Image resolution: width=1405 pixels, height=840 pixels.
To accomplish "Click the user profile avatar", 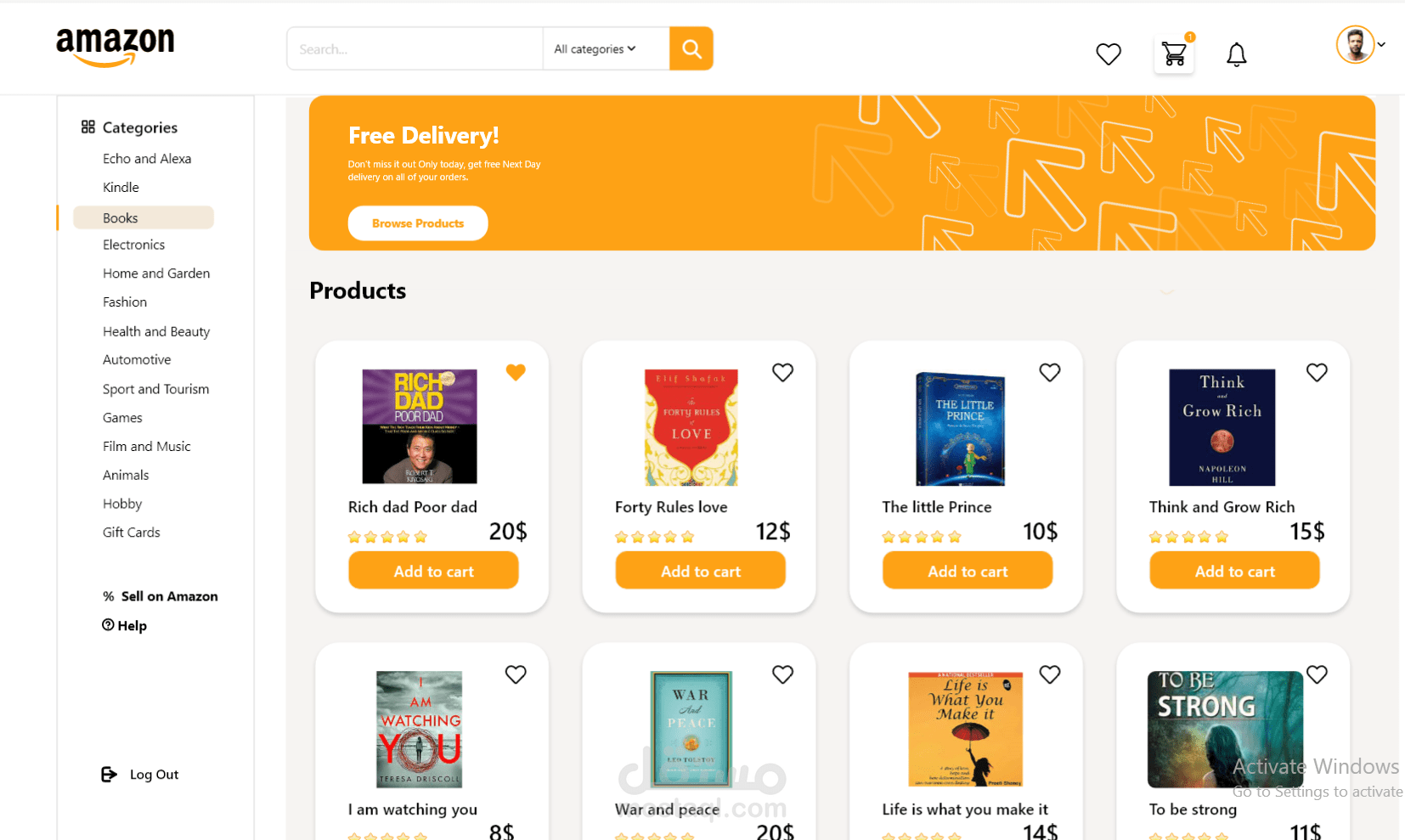I will (1355, 45).
